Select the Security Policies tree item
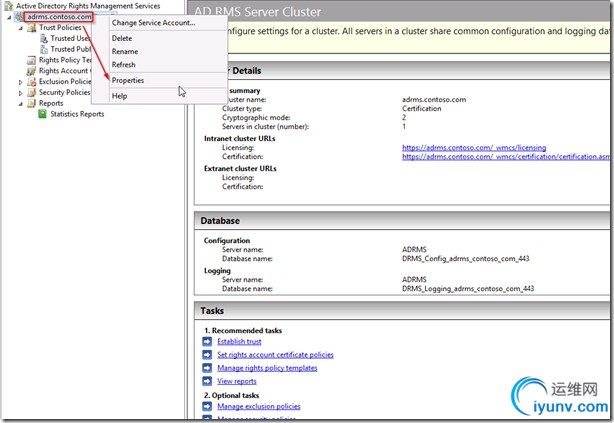This screenshot has height=423, width=614. tap(65, 92)
